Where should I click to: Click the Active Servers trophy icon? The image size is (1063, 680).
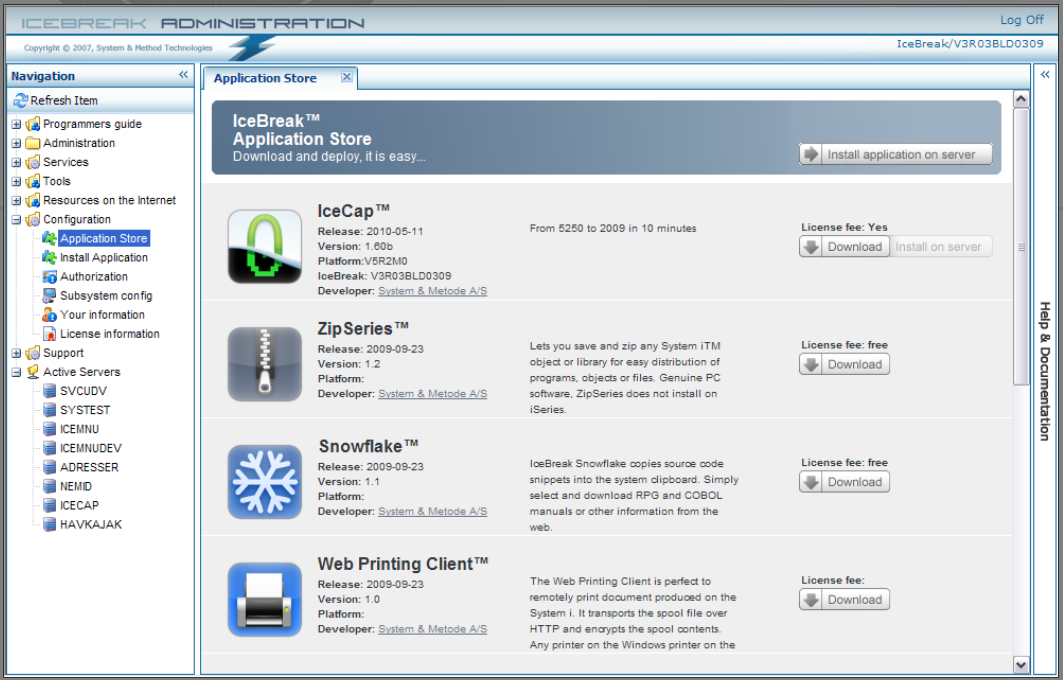(x=33, y=372)
